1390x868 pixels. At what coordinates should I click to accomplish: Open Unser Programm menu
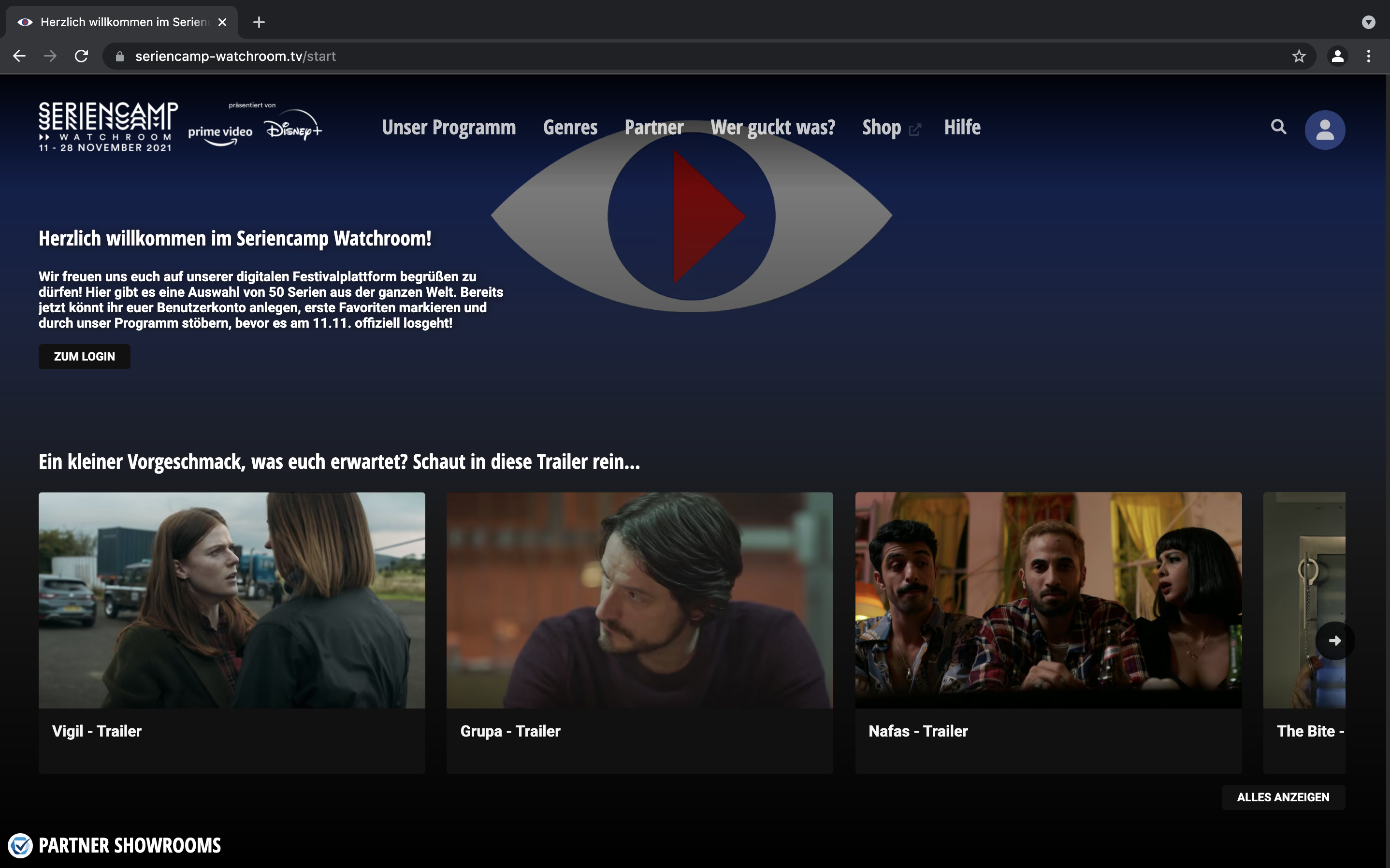coord(449,128)
